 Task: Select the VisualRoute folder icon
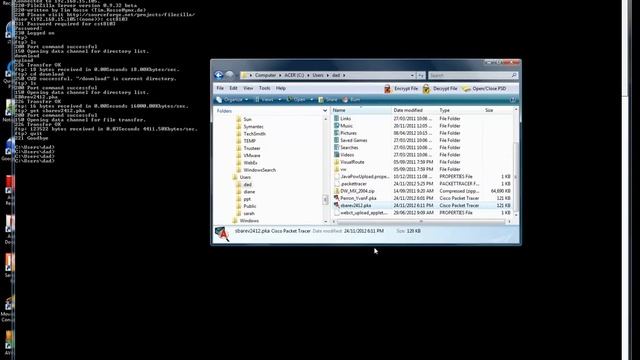[336, 162]
